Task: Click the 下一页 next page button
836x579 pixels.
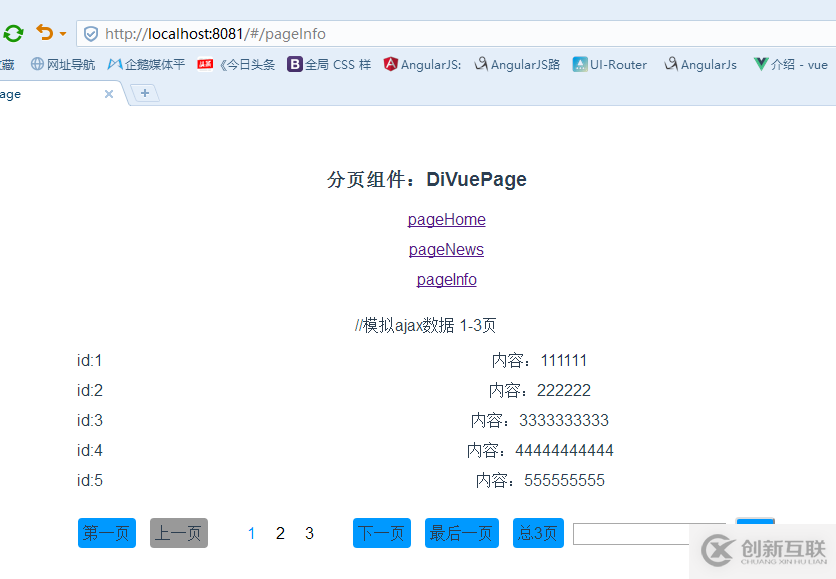Action: pos(381,533)
